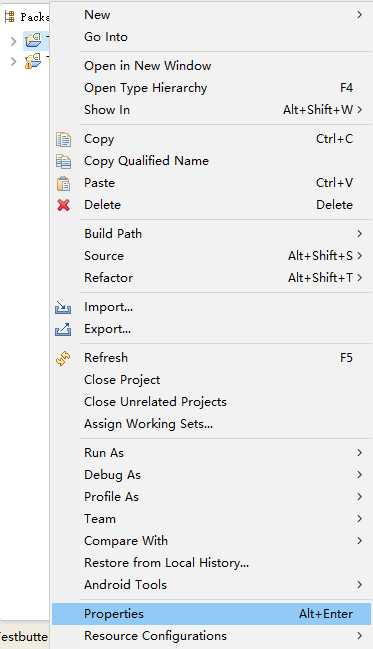
Task: Click the yellow Refresh arrows icon
Action: pos(63,358)
